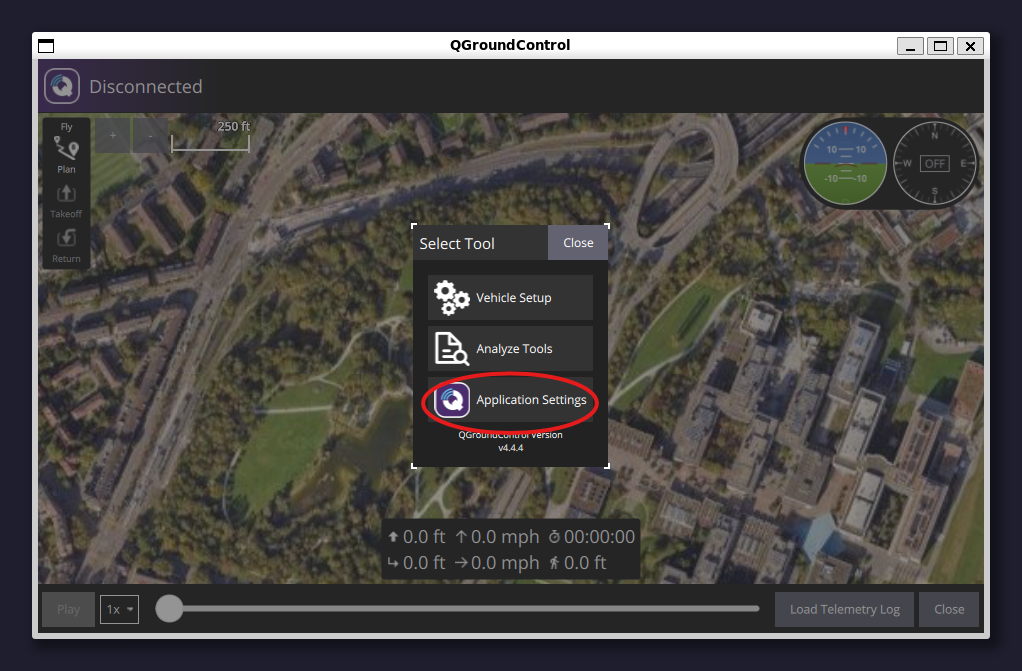Close the Select Tool popup
Image resolution: width=1022 pixels, height=671 pixels.
point(578,243)
